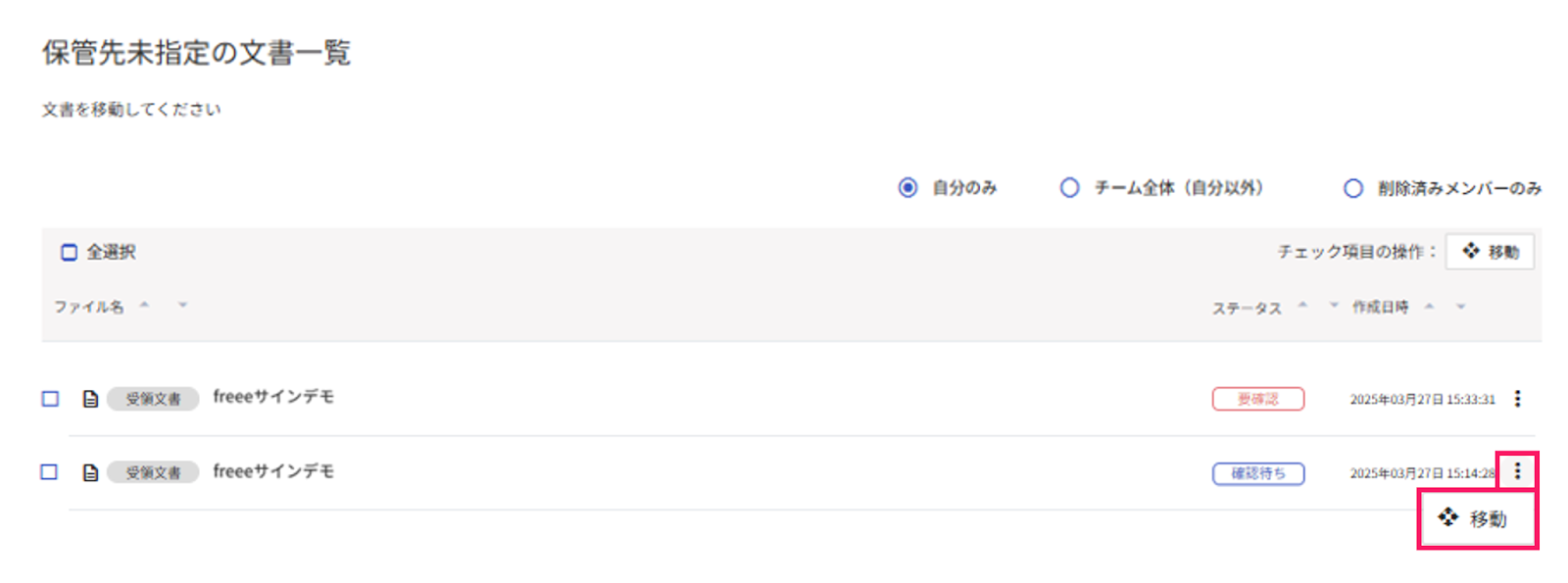Image resolution: width=1568 pixels, height=583 pixels.
Task: Click document icon of the 確認待ち row
Action: pos(90,472)
